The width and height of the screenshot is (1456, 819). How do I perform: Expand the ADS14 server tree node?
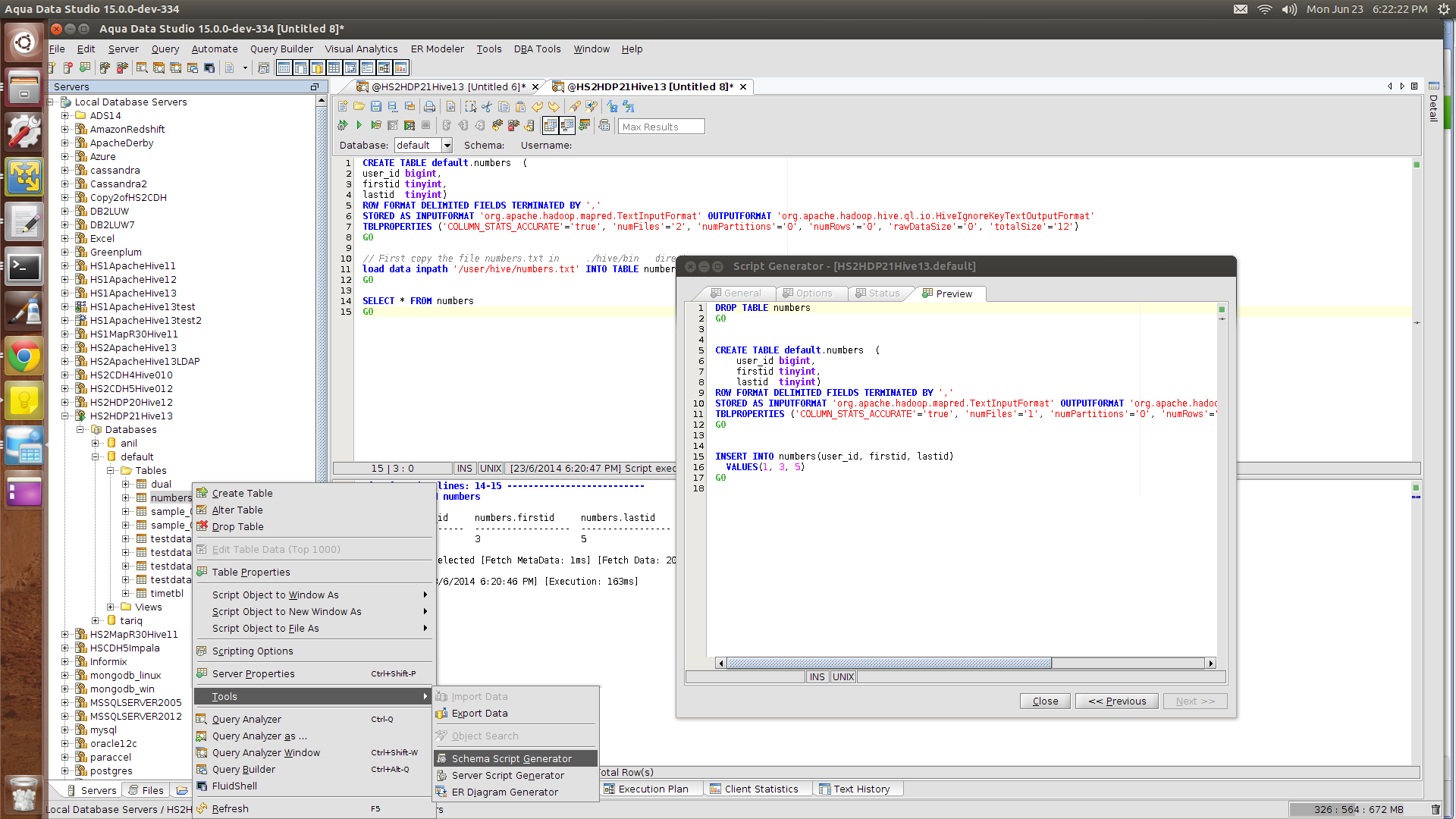pyautogui.click(x=65, y=116)
